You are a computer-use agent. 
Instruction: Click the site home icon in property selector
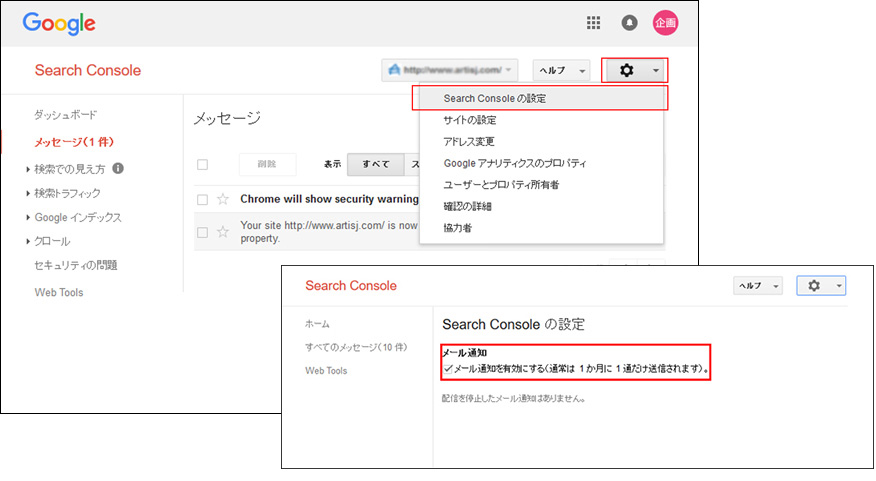394,70
